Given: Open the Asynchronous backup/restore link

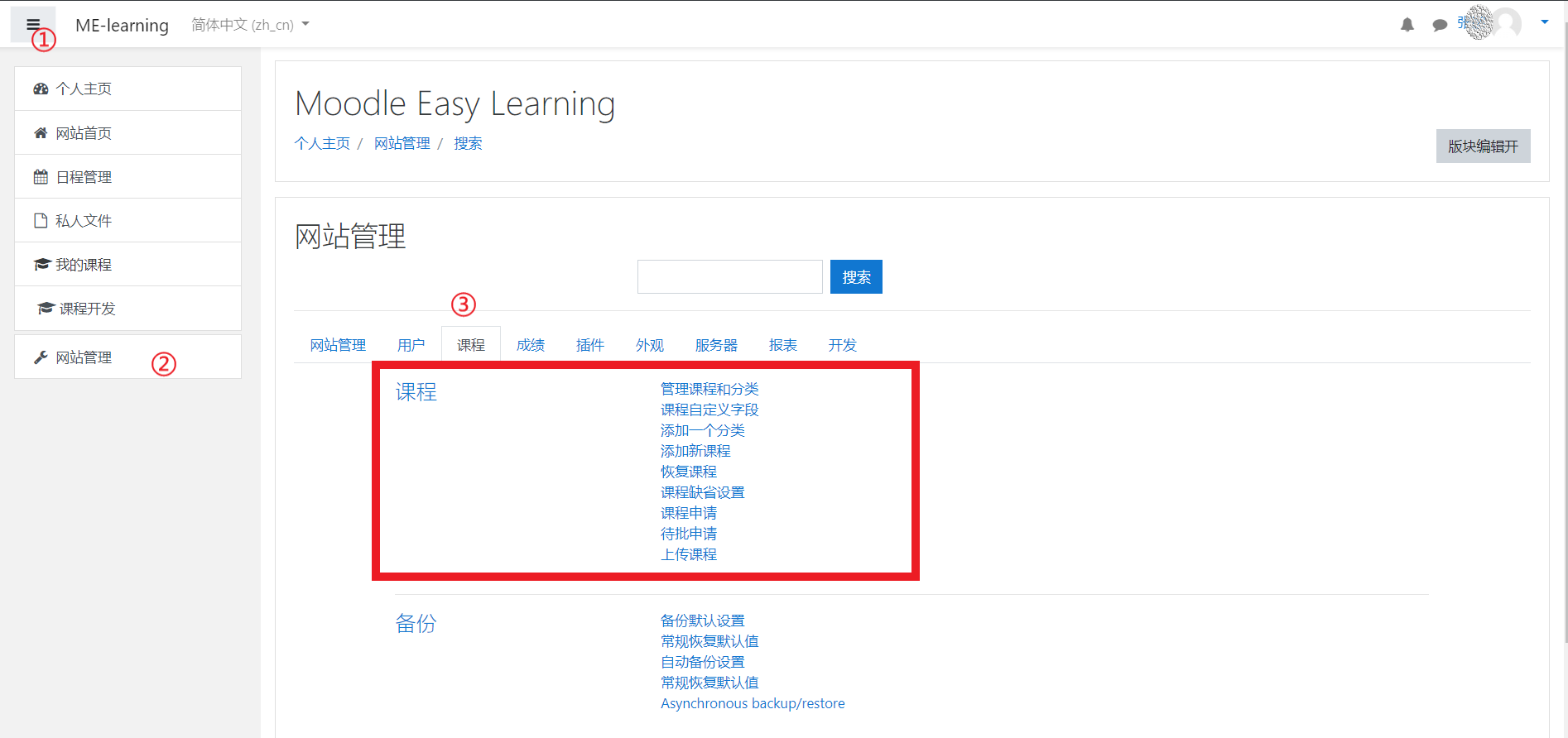Looking at the screenshot, I should click(x=753, y=703).
